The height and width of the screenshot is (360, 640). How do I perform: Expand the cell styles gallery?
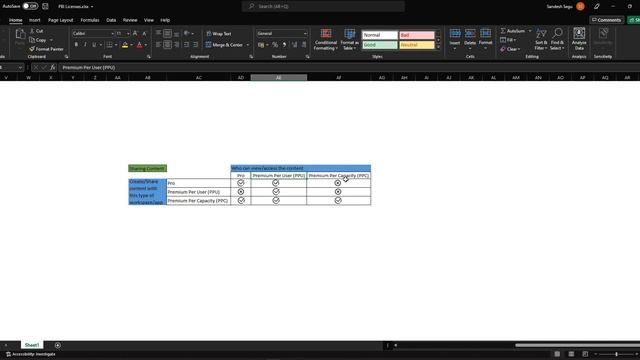pyautogui.click(x=438, y=47)
